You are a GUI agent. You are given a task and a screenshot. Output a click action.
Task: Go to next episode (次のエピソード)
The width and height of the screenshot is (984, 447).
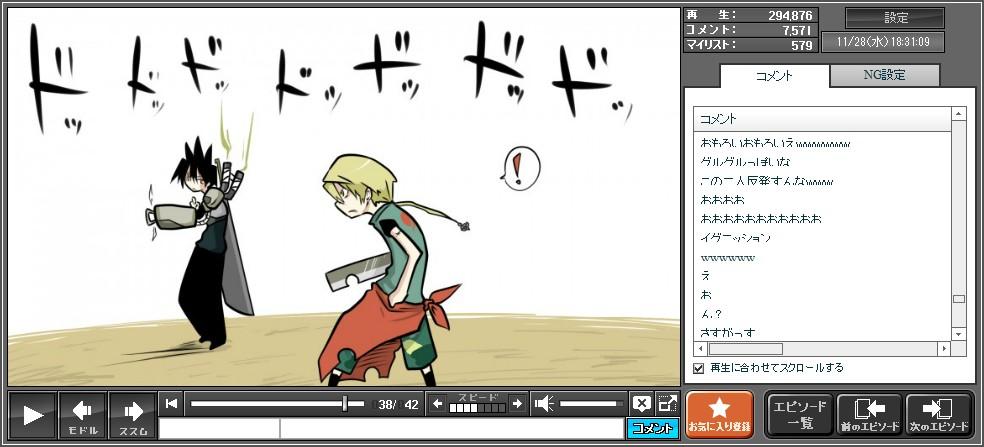pyautogui.click(x=938, y=414)
